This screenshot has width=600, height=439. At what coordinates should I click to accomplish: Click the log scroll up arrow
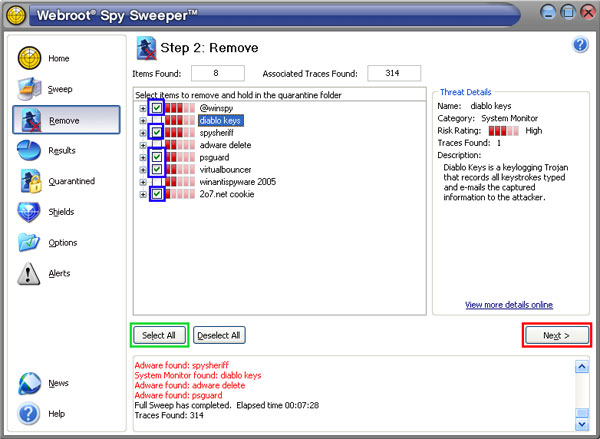coord(582,367)
